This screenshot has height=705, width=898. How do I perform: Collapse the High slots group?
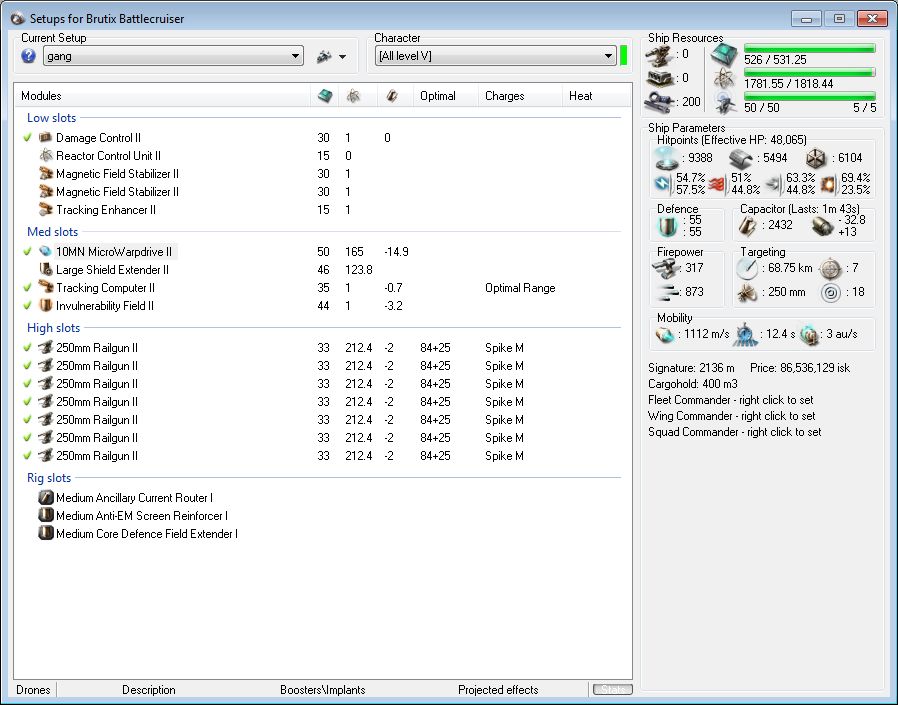(54, 328)
